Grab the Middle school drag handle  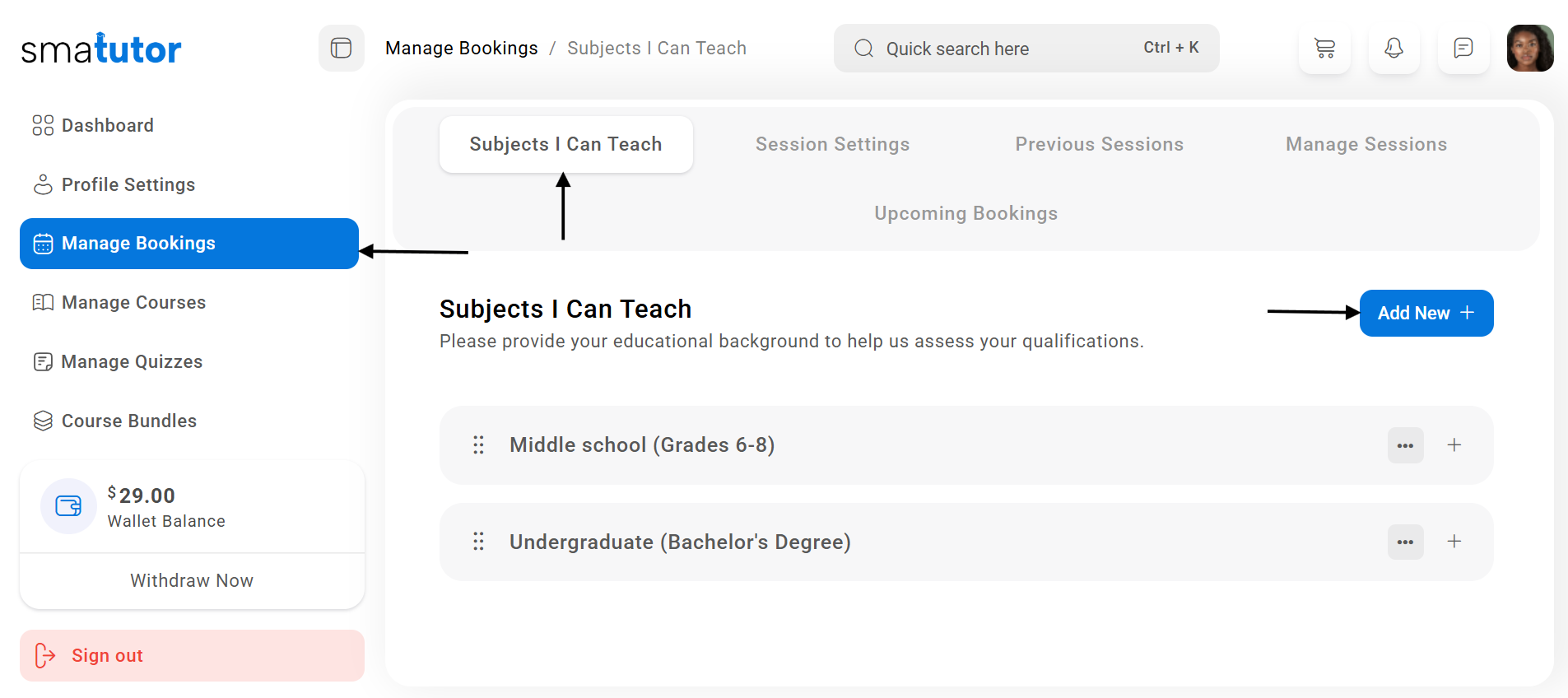click(x=478, y=445)
